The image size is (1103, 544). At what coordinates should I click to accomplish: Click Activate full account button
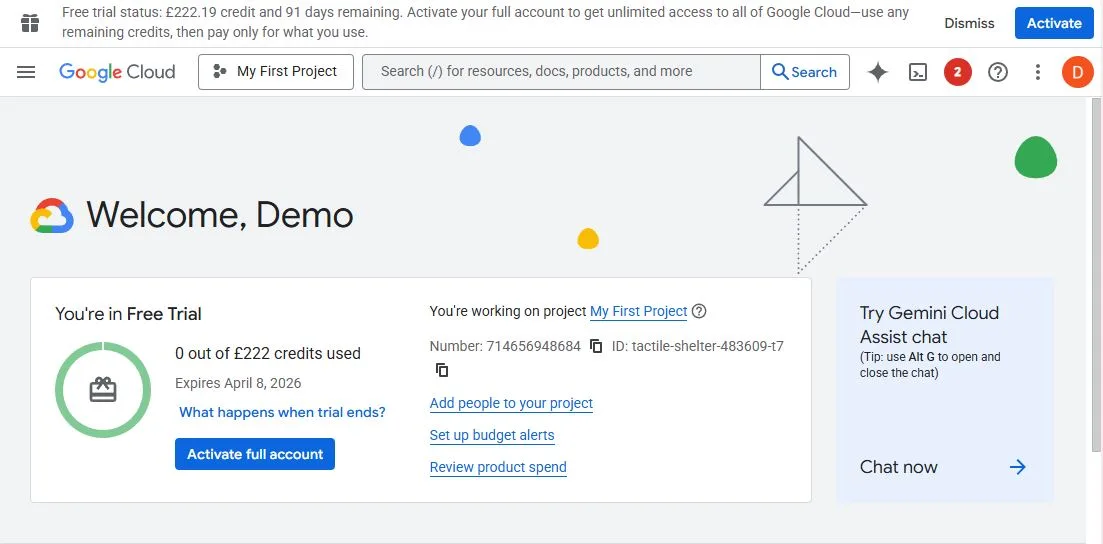(255, 454)
